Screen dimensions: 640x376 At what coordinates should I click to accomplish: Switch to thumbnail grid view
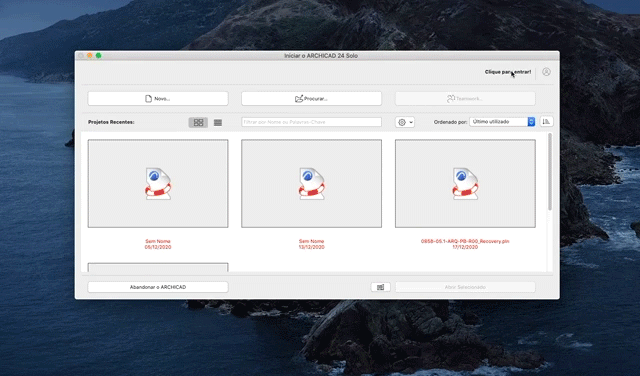click(198, 122)
